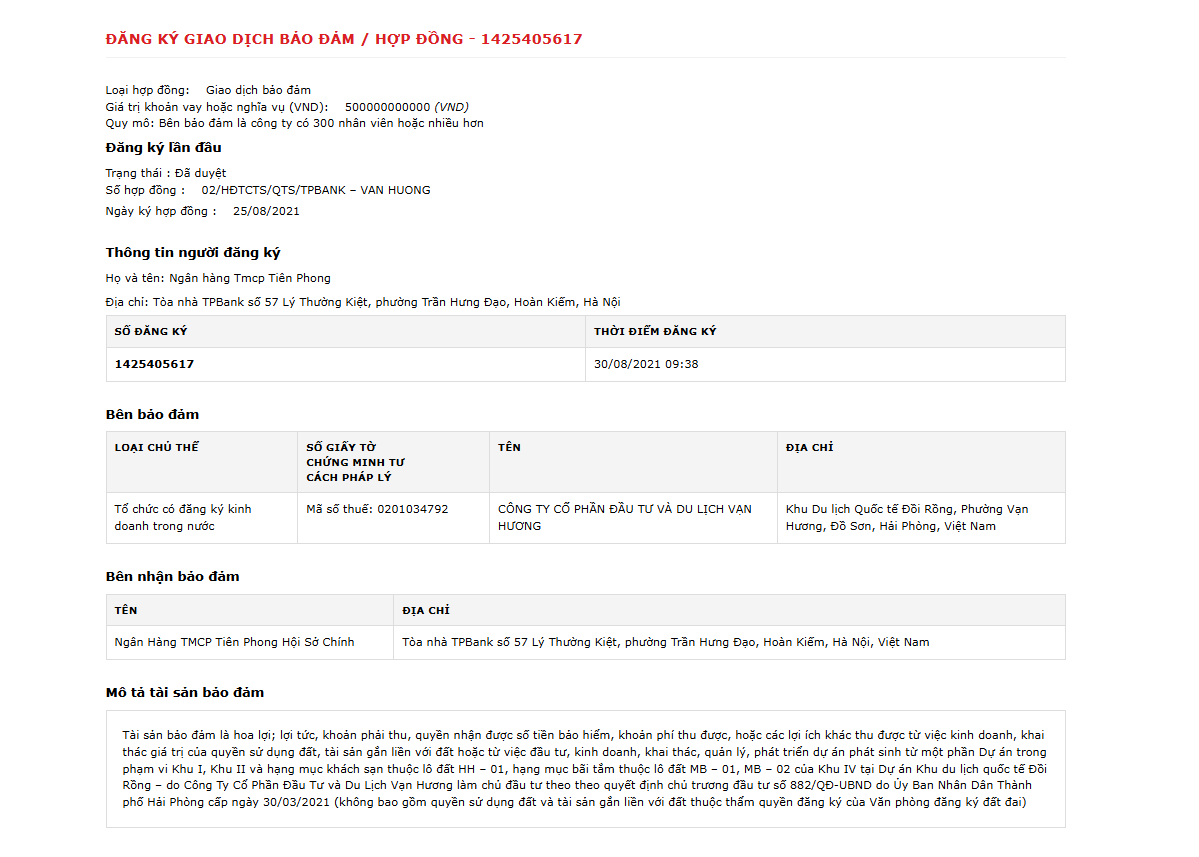Select the registration number 1425405617 cell
This screenshot has width=1199, height=857.
click(346, 365)
